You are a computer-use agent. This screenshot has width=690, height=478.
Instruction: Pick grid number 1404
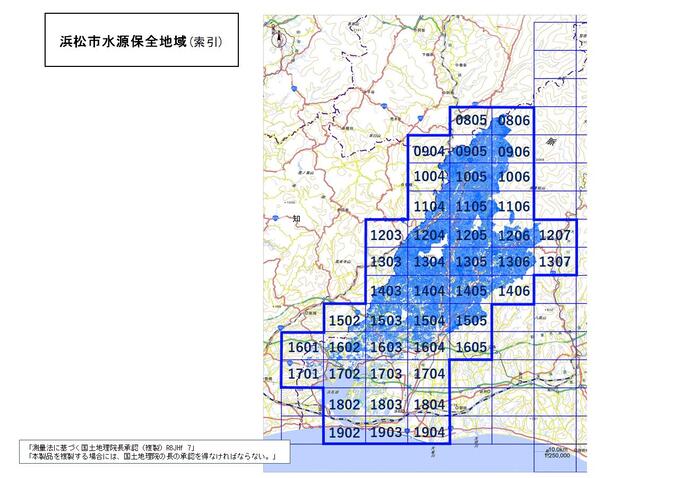coord(429,290)
